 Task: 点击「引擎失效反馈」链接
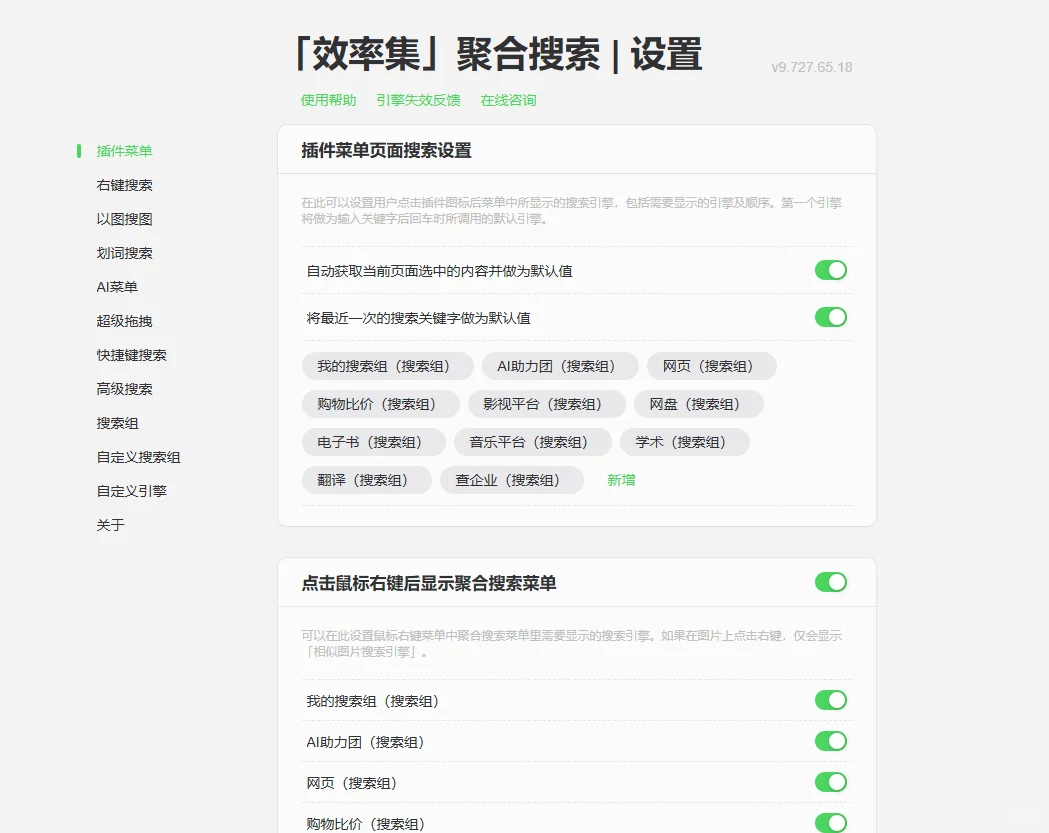[x=418, y=99]
